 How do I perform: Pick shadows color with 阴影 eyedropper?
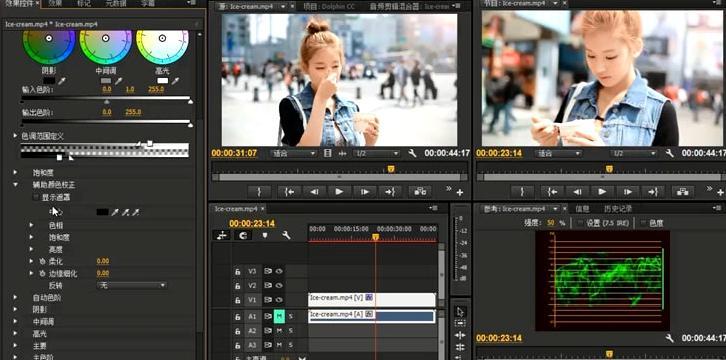pos(62,81)
